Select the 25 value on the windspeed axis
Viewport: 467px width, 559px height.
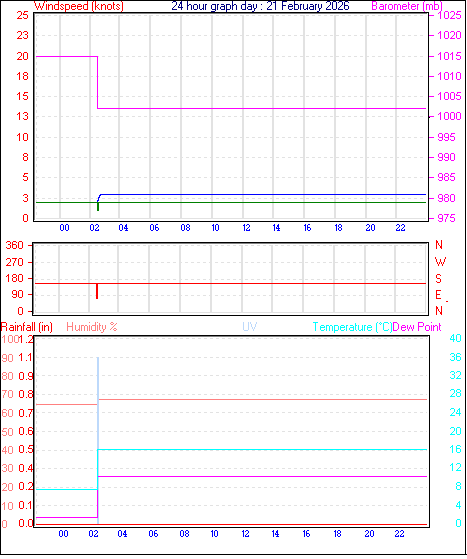click(22, 15)
